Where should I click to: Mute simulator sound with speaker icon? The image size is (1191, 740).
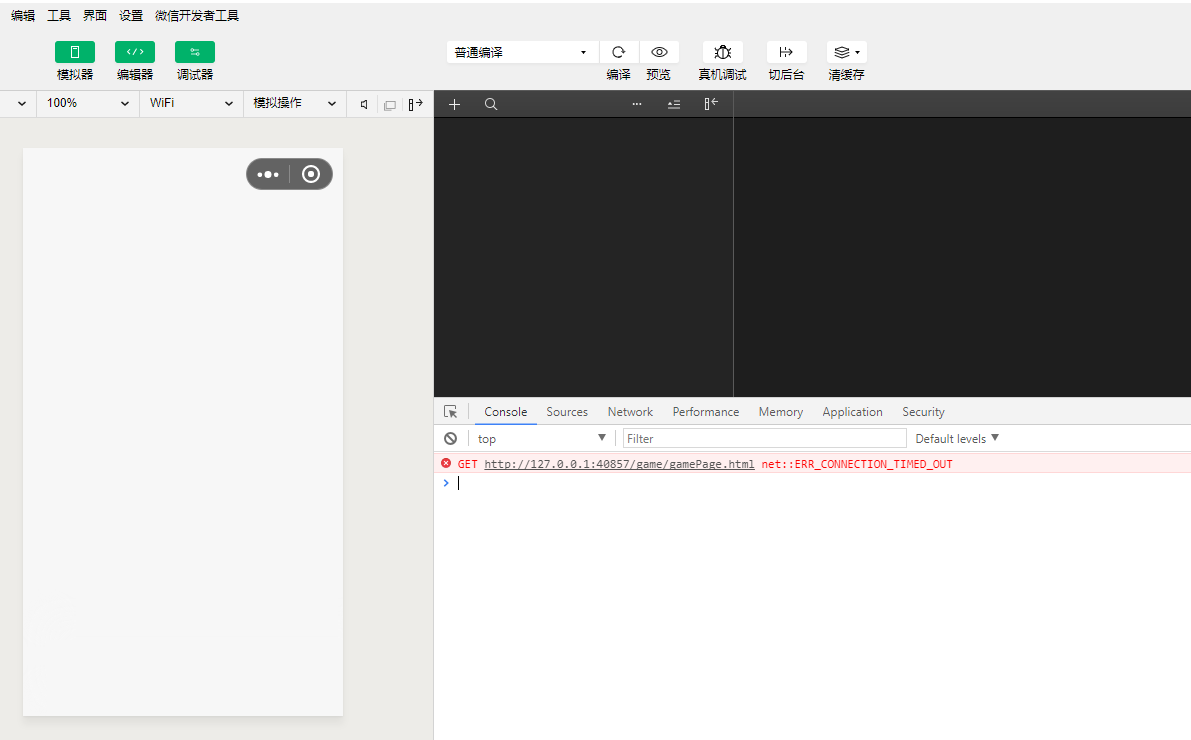tap(364, 105)
